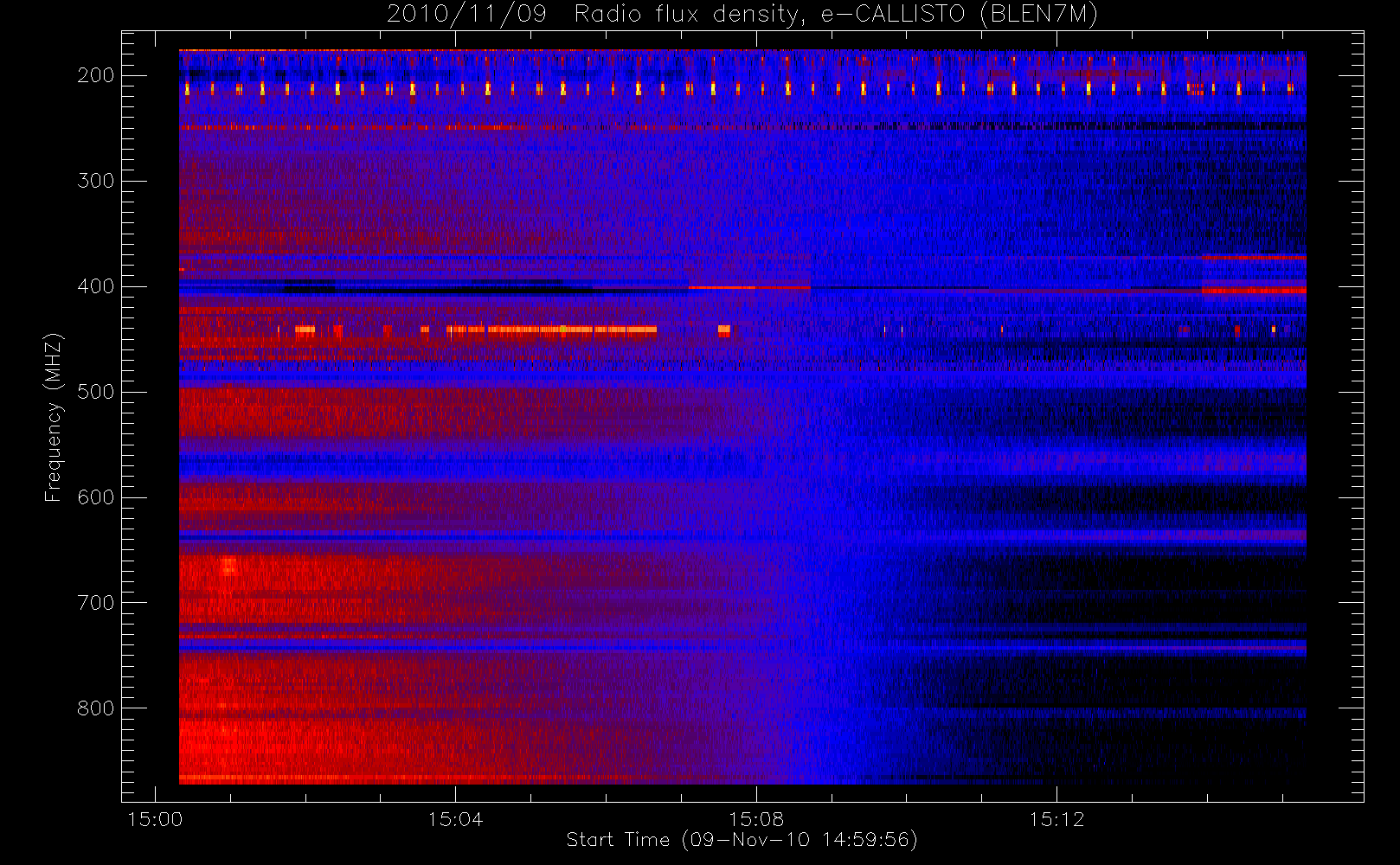Click the 15:04 time tick label
This screenshot has height=865, width=1400.
pyautogui.click(x=455, y=819)
